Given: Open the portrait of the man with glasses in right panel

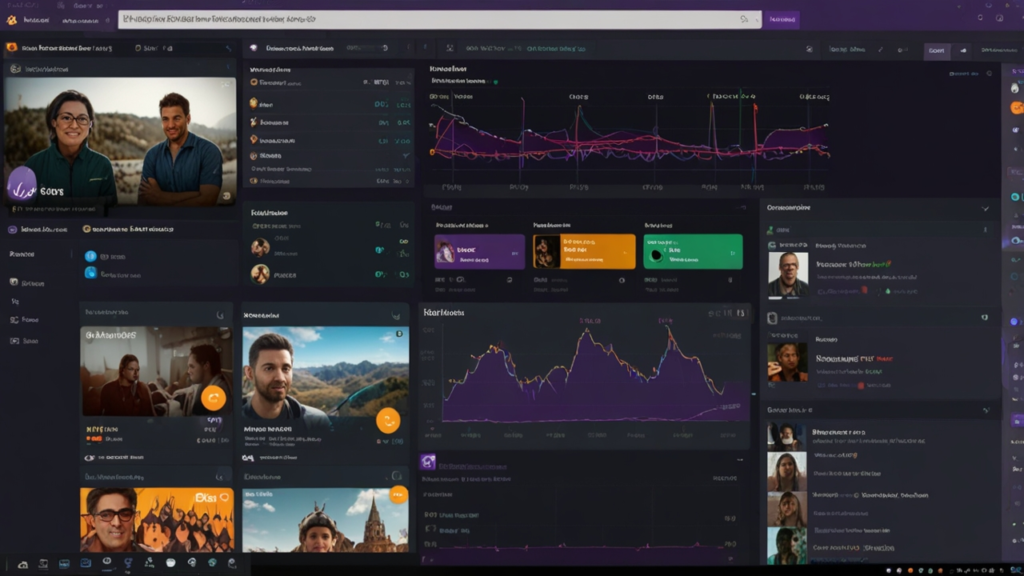Looking at the screenshot, I should click(x=788, y=275).
